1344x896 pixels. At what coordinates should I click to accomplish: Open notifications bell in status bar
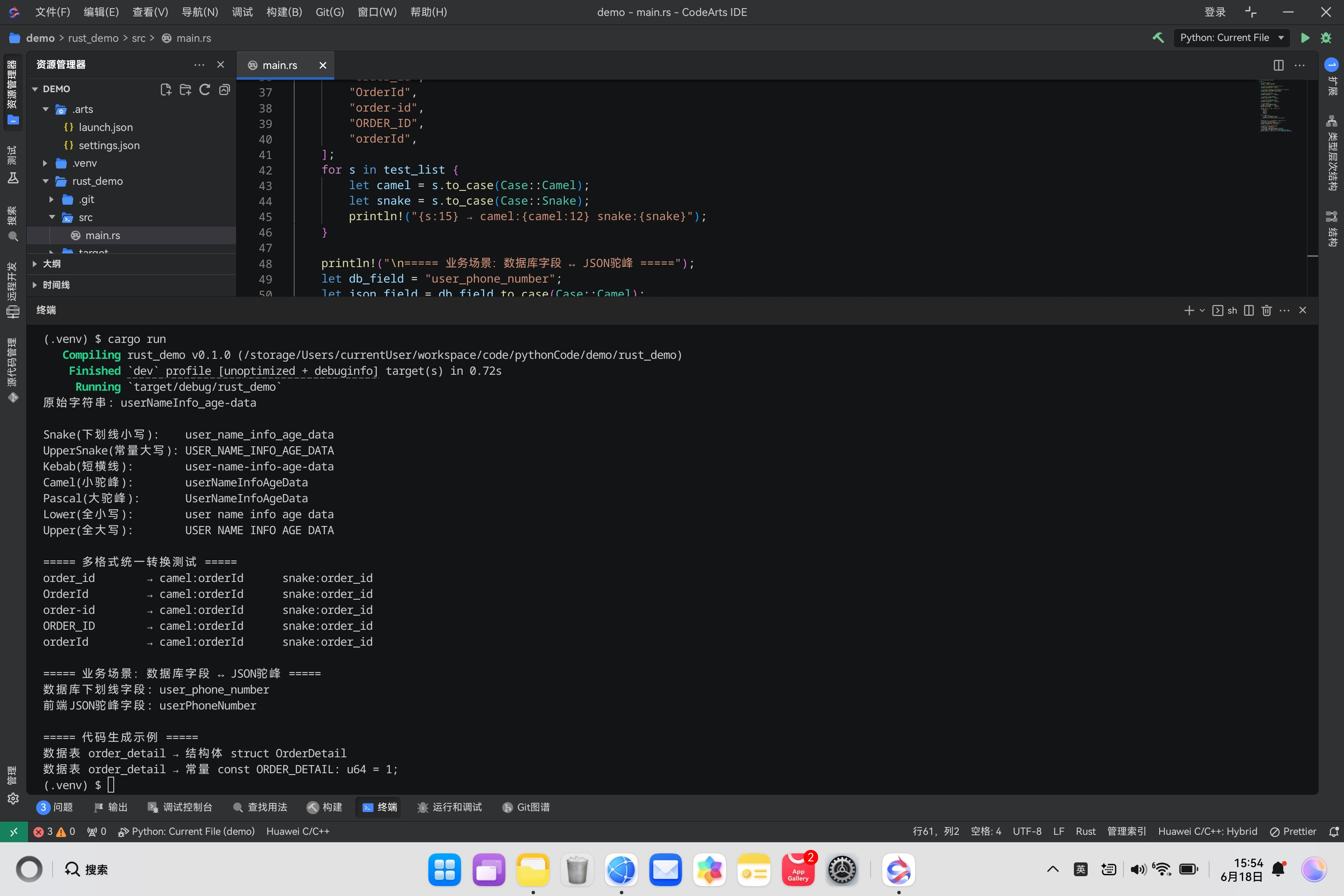coord(1334,831)
